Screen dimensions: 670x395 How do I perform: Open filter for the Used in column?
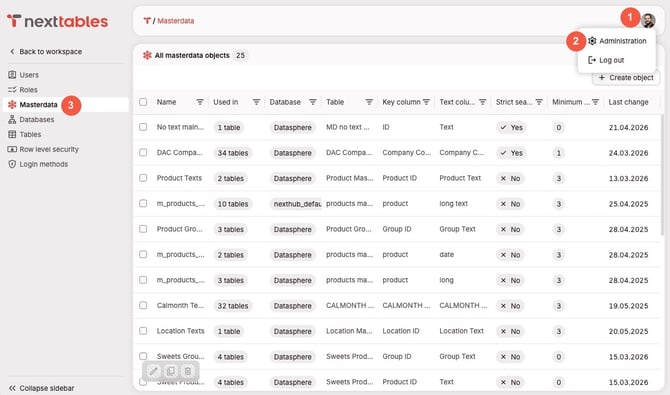(256, 102)
